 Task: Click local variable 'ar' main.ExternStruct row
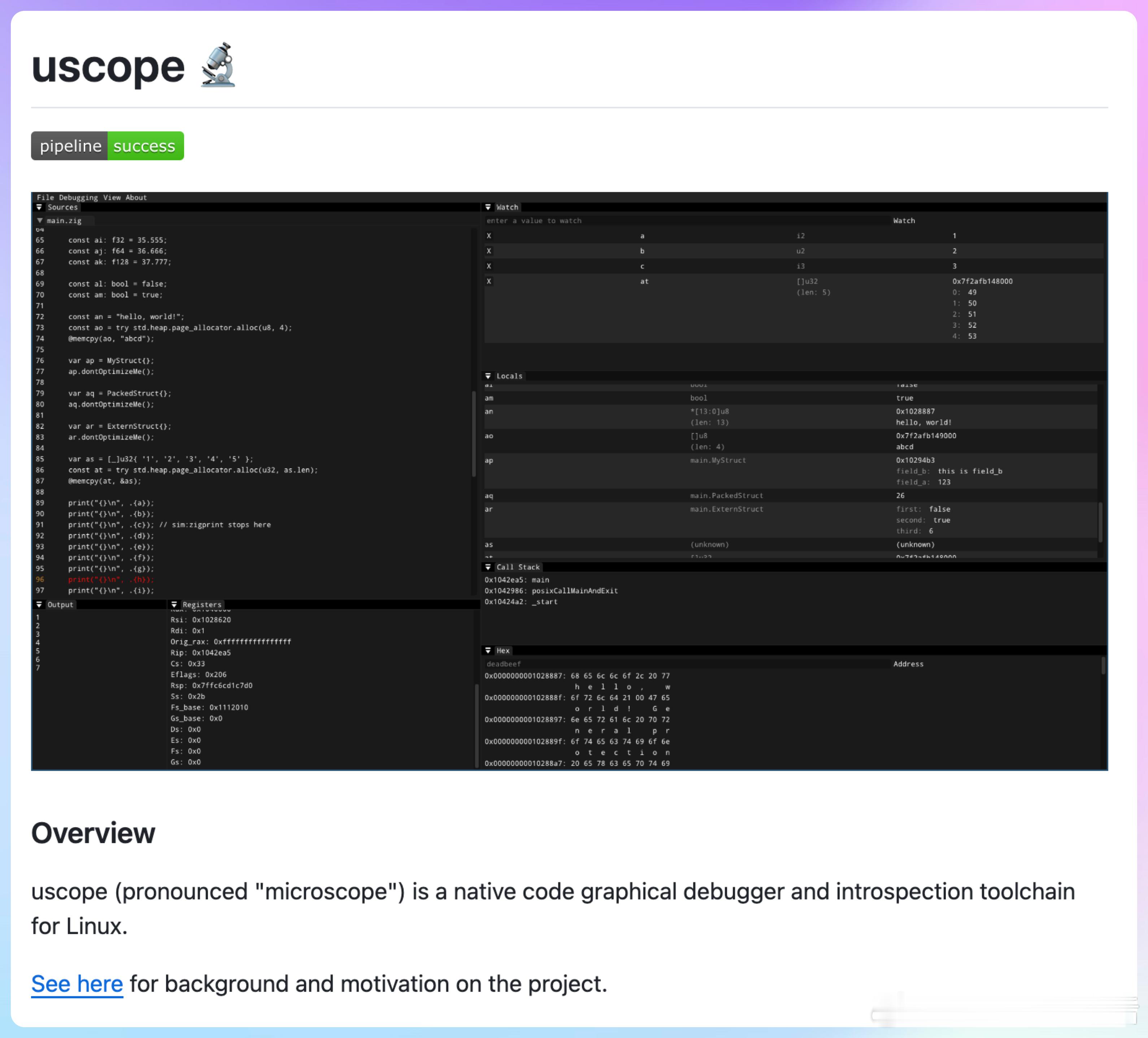pyautogui.click(x=790, y=520)
